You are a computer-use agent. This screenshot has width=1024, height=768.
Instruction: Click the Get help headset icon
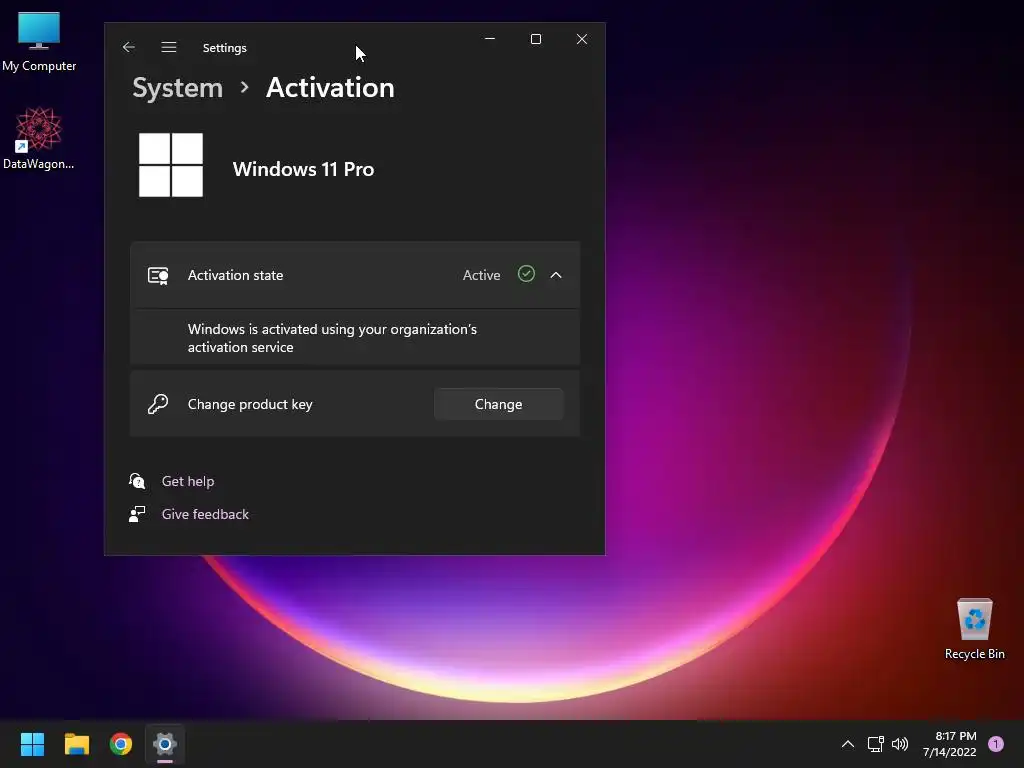(137, 481)
